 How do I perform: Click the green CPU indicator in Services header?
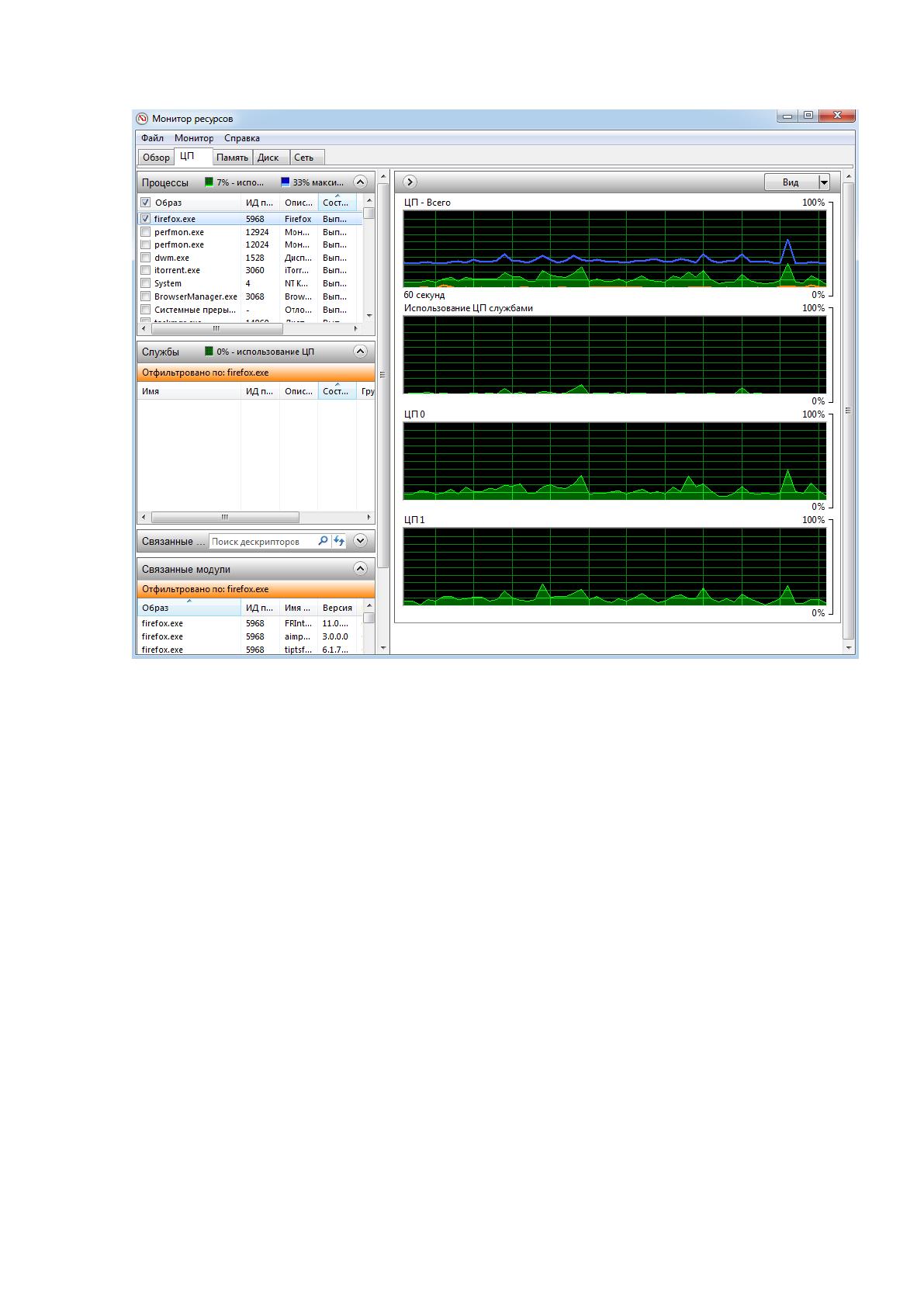tap(209, 352)
